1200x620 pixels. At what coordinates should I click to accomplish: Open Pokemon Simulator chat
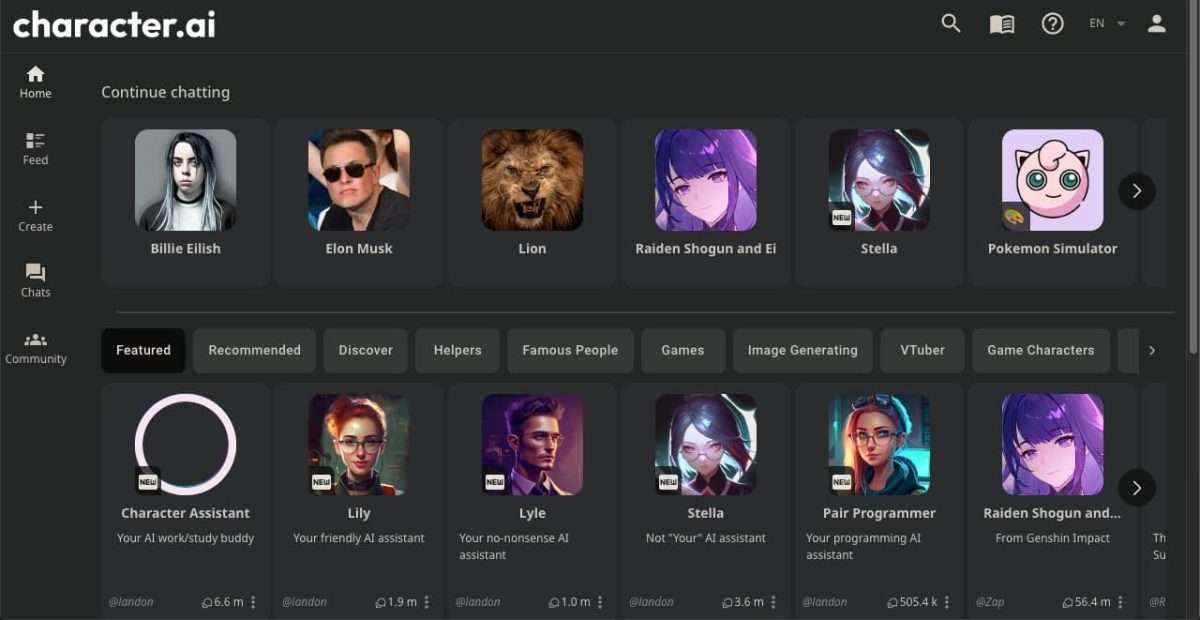point(1053,203)
